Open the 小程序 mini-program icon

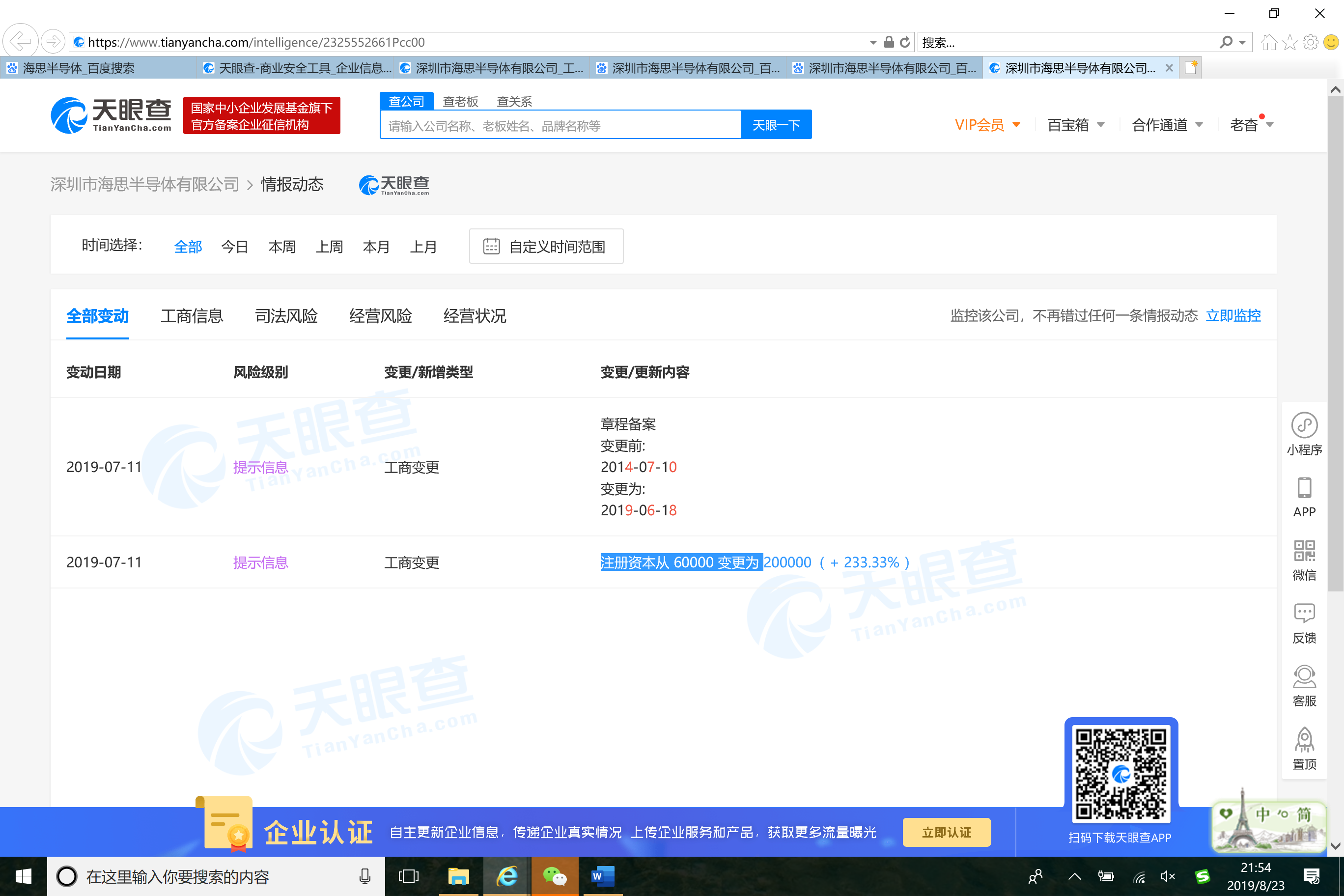(1304, 426)
